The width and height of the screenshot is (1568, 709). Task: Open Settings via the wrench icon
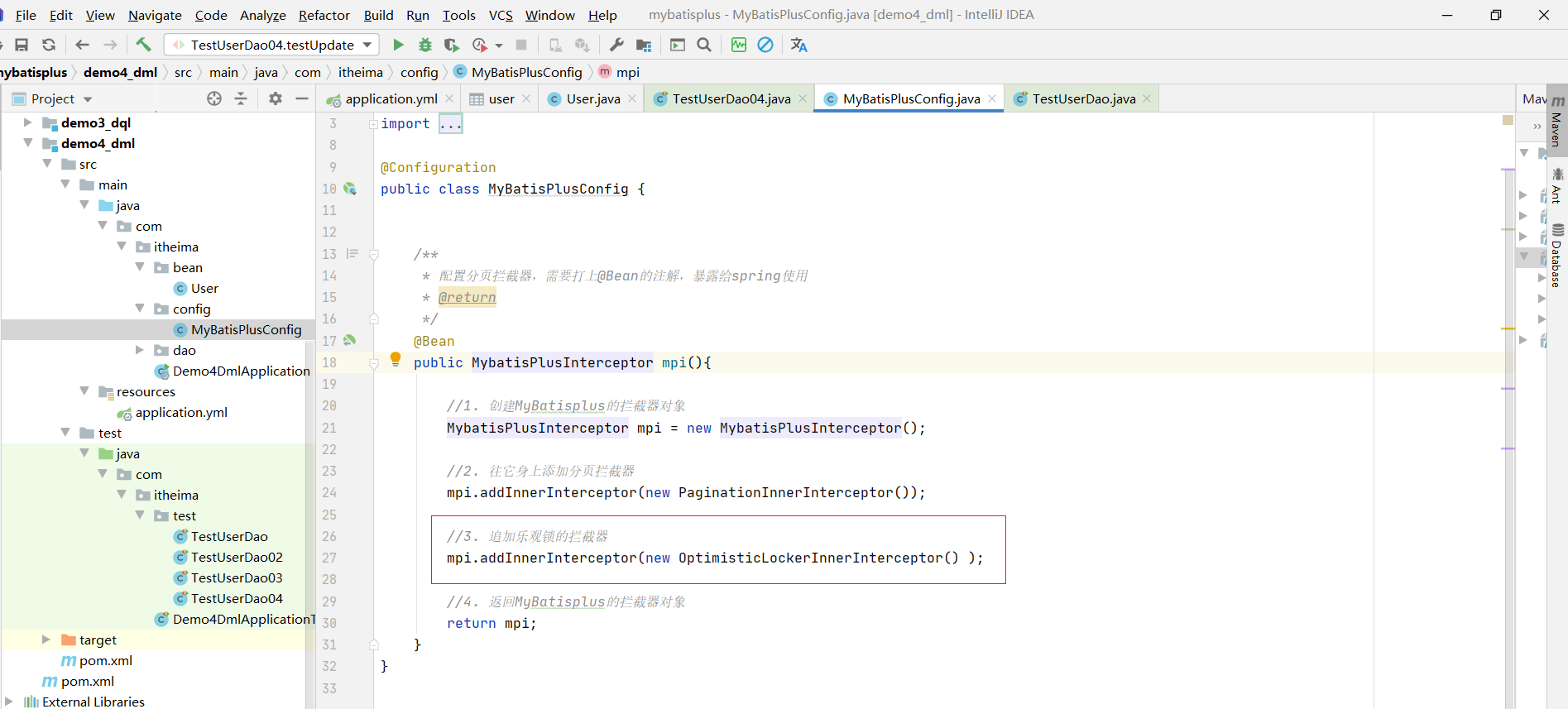(616, 45)
